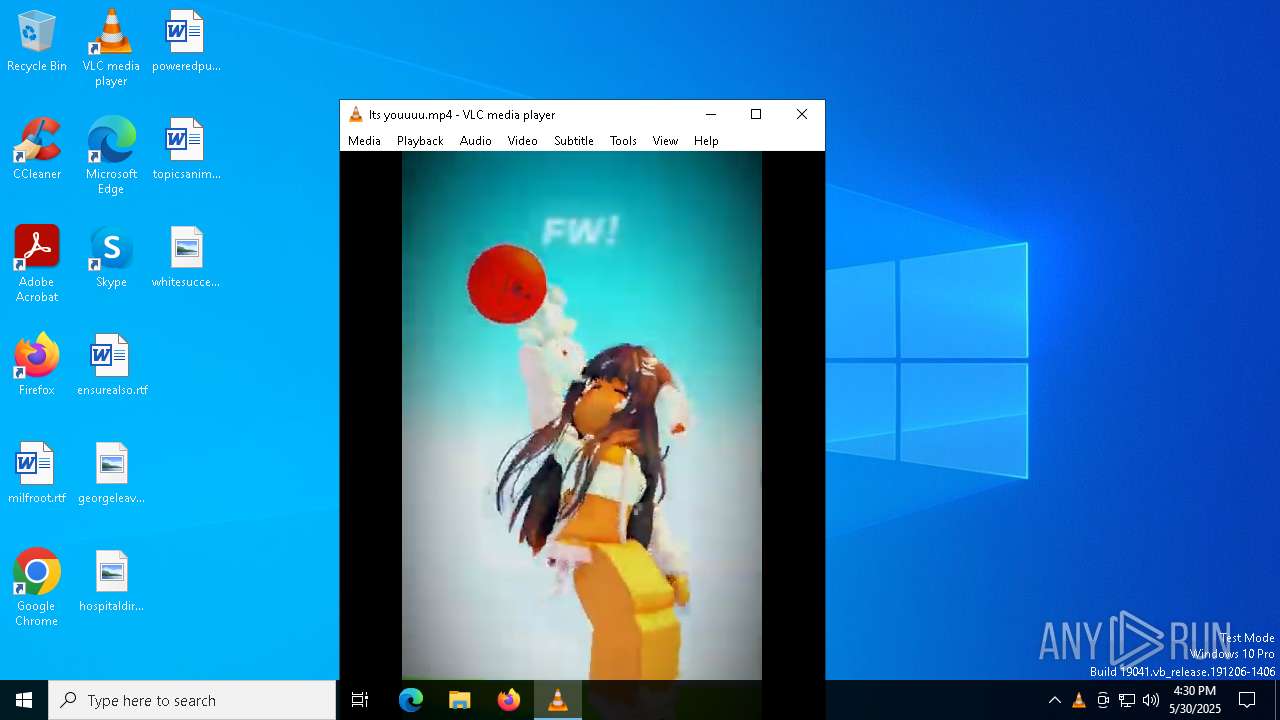Viewport: 1280px width, 720px height.
Task: Launch Microsoft Edge from the taskbar
Action: click(x=411, y=700)
